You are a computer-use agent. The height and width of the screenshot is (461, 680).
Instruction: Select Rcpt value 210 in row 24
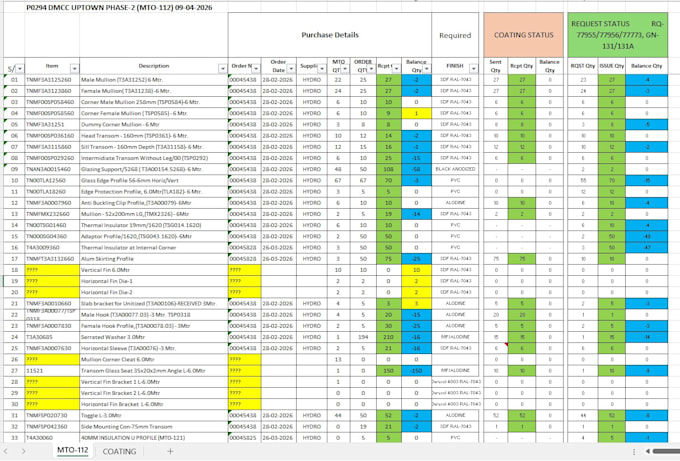point(389,337)
